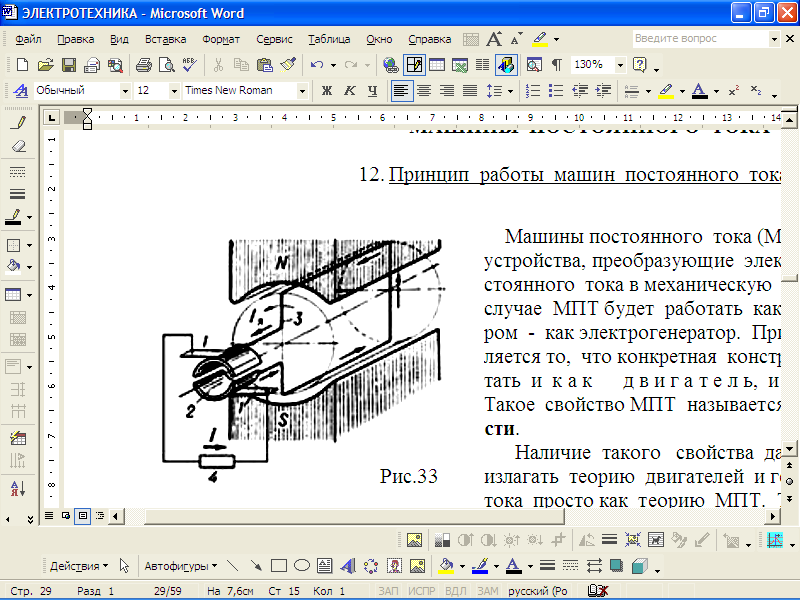Image resolution: width=800 pixels, height=600 pixels.
Task: Click the Save icon in the toolbar
Action: (x=69, y=64)
